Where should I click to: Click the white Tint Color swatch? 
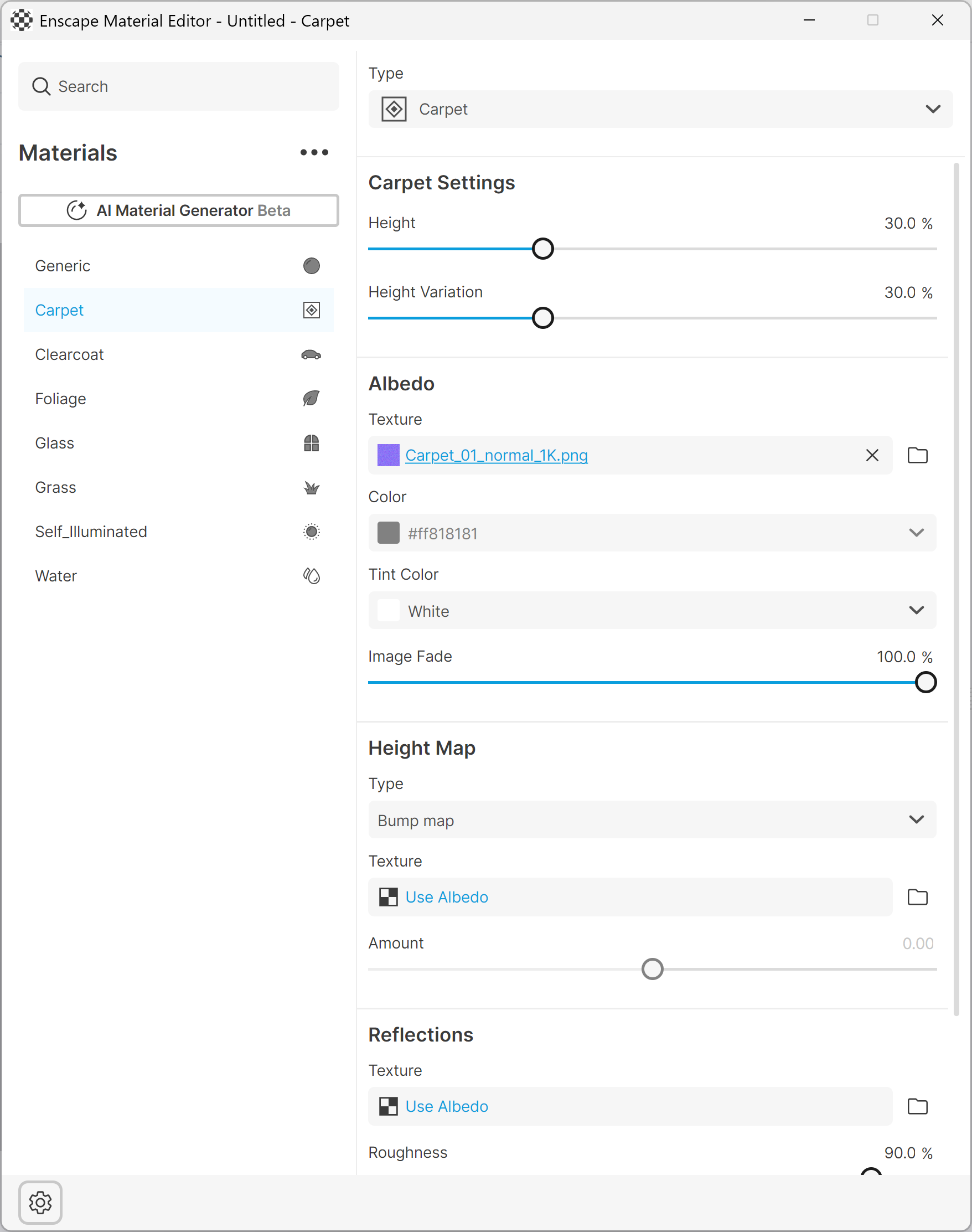(x=388, y=610)
